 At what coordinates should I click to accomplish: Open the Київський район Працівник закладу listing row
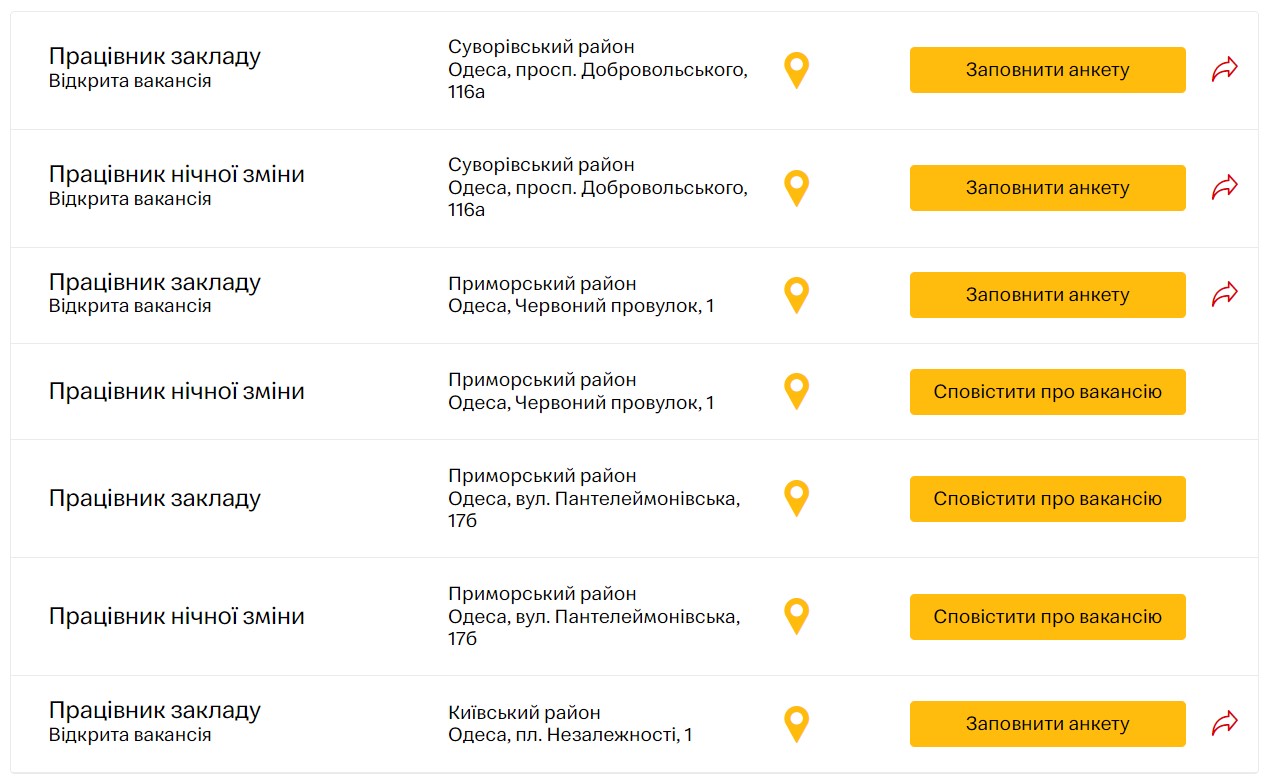(155, 710)
